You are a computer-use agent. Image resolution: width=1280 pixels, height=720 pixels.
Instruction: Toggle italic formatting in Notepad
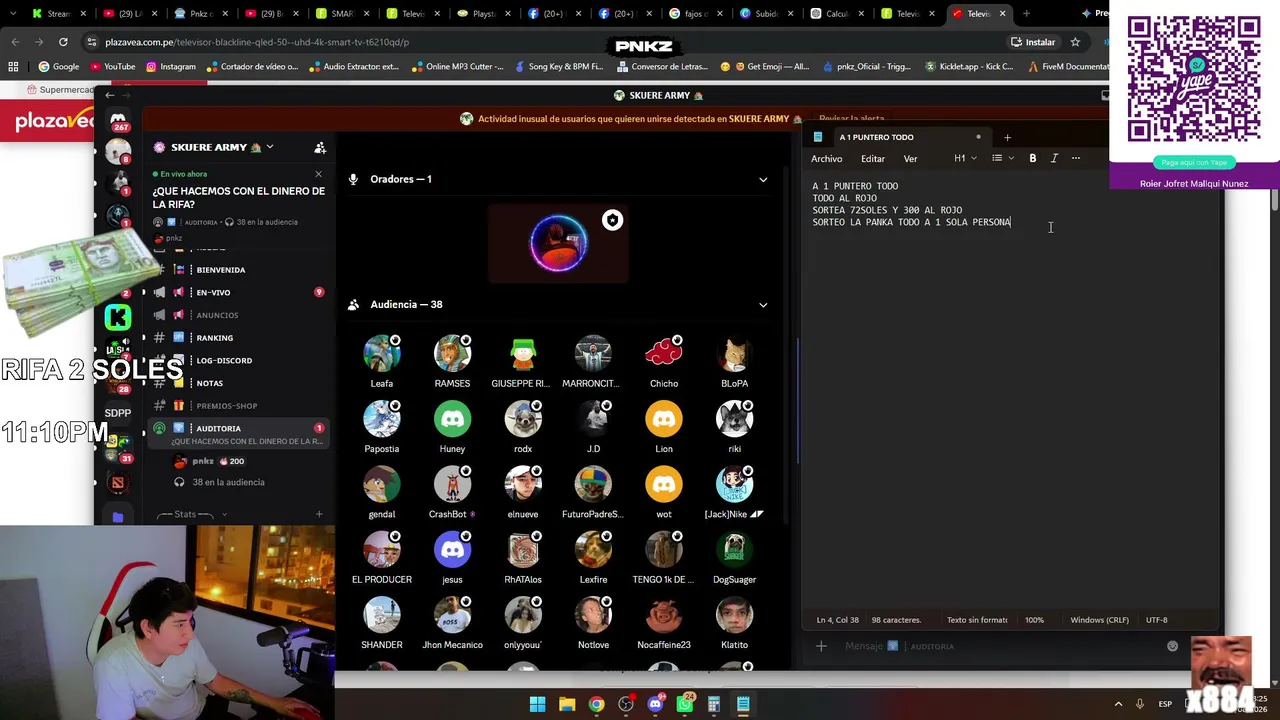click(1054, 158)
